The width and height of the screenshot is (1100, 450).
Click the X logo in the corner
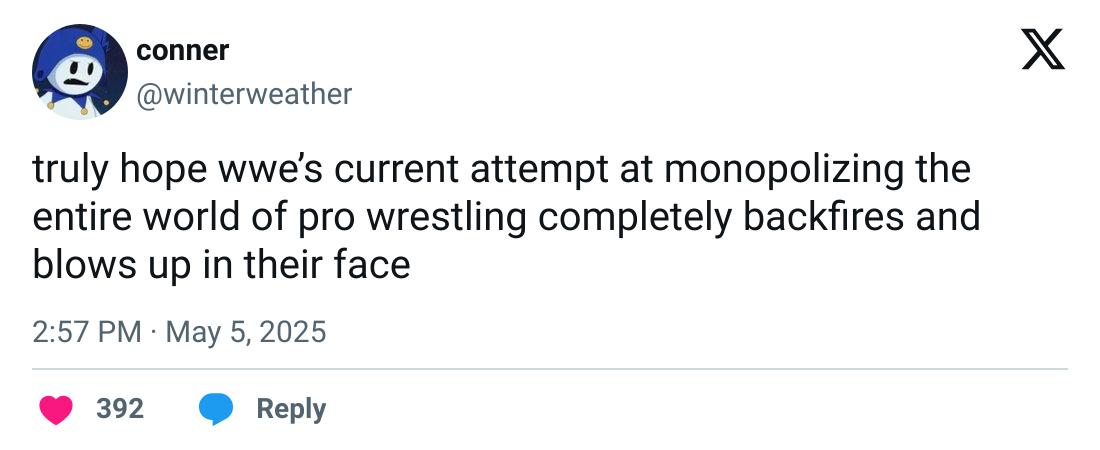(x=1043, y=48)
